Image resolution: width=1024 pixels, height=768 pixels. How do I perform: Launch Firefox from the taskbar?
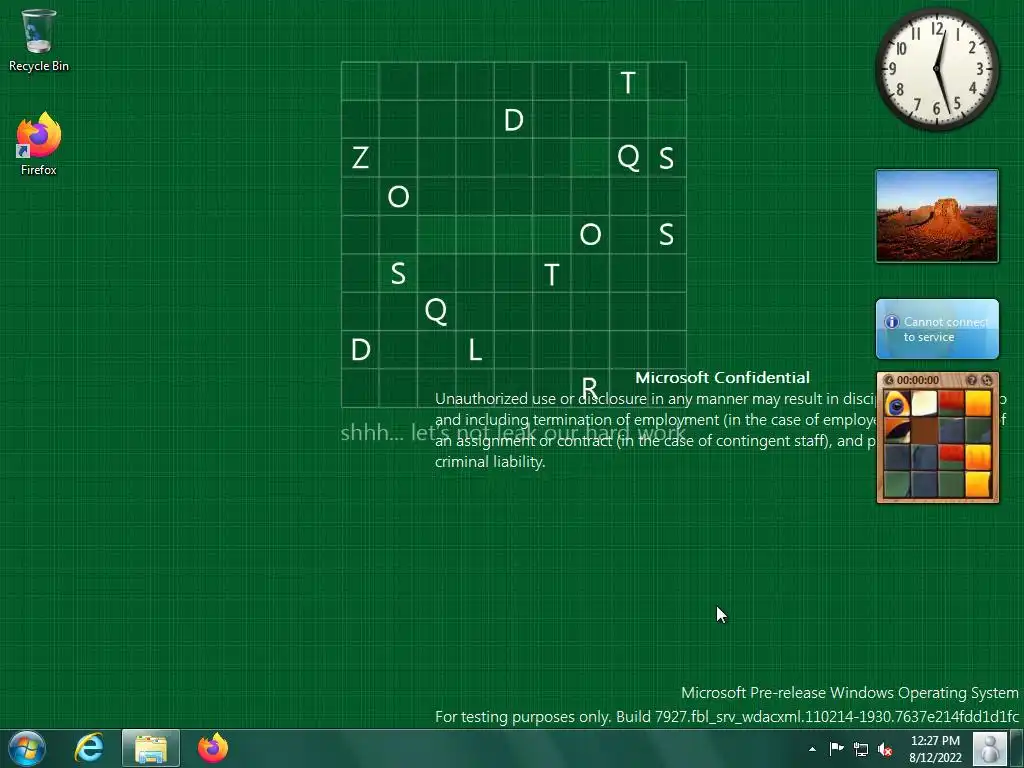click(213, 748)
